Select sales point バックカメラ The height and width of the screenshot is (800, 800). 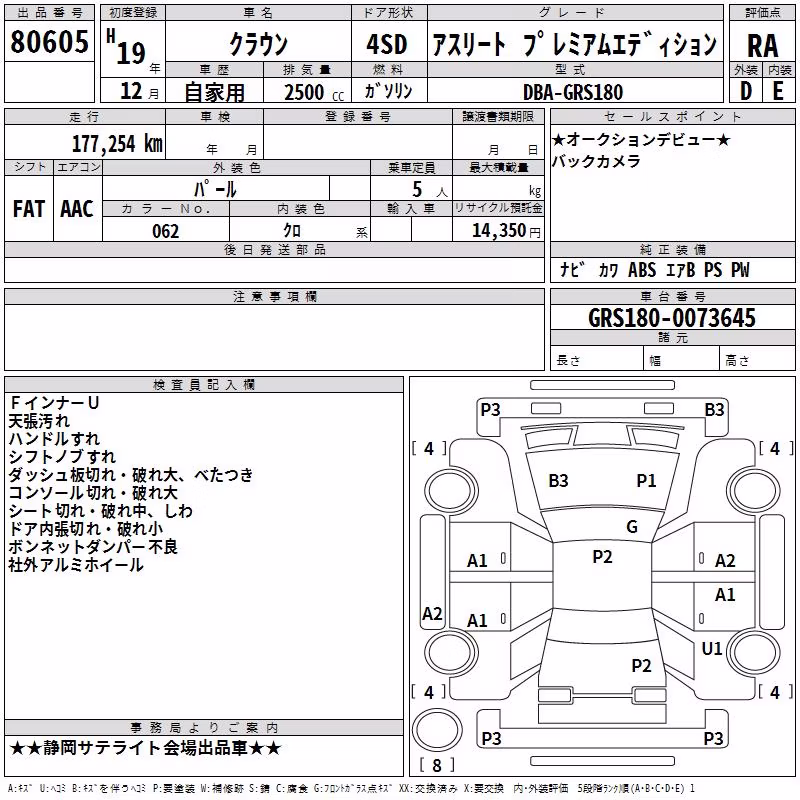[596, 161]
